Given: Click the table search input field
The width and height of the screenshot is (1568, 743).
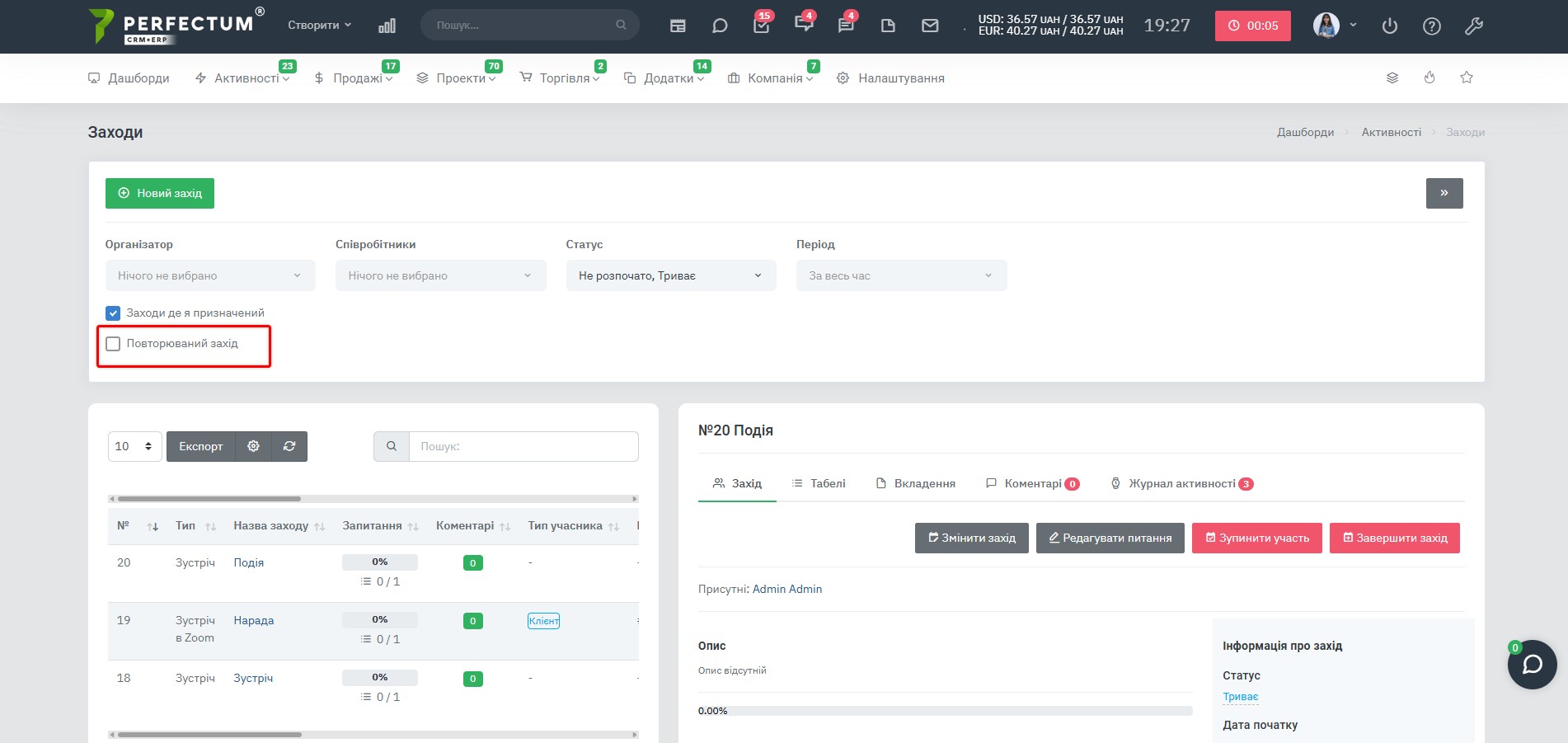Looking at the screenshot, I should pos(523,446).
